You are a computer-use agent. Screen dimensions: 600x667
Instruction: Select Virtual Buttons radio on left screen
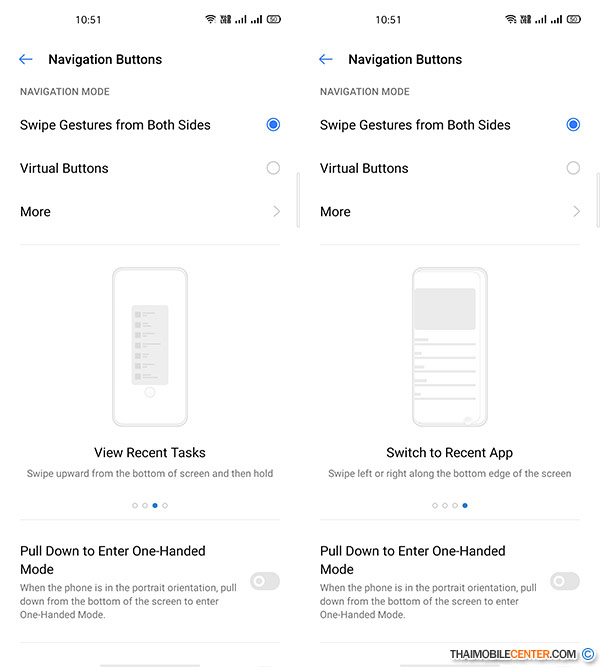(x=273, y=168)
